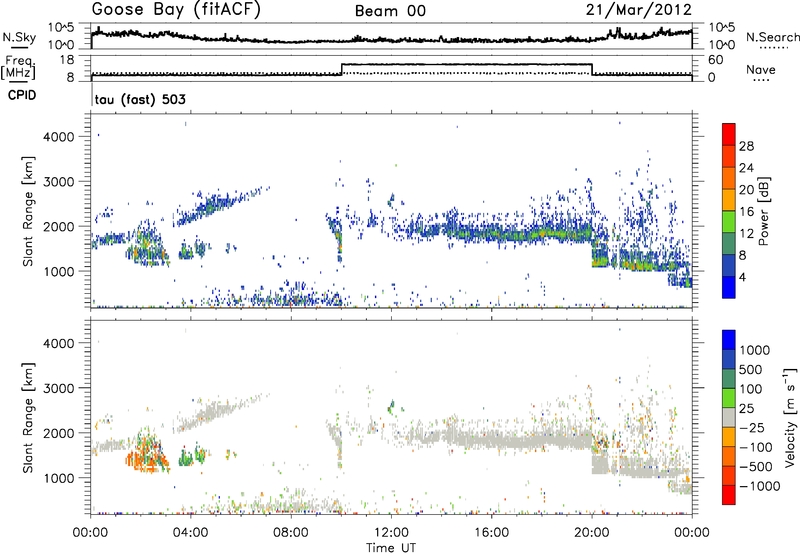Click the 'Time UT' axis label
This screenshot has width=800, height=554.
(x=391, y=548)
